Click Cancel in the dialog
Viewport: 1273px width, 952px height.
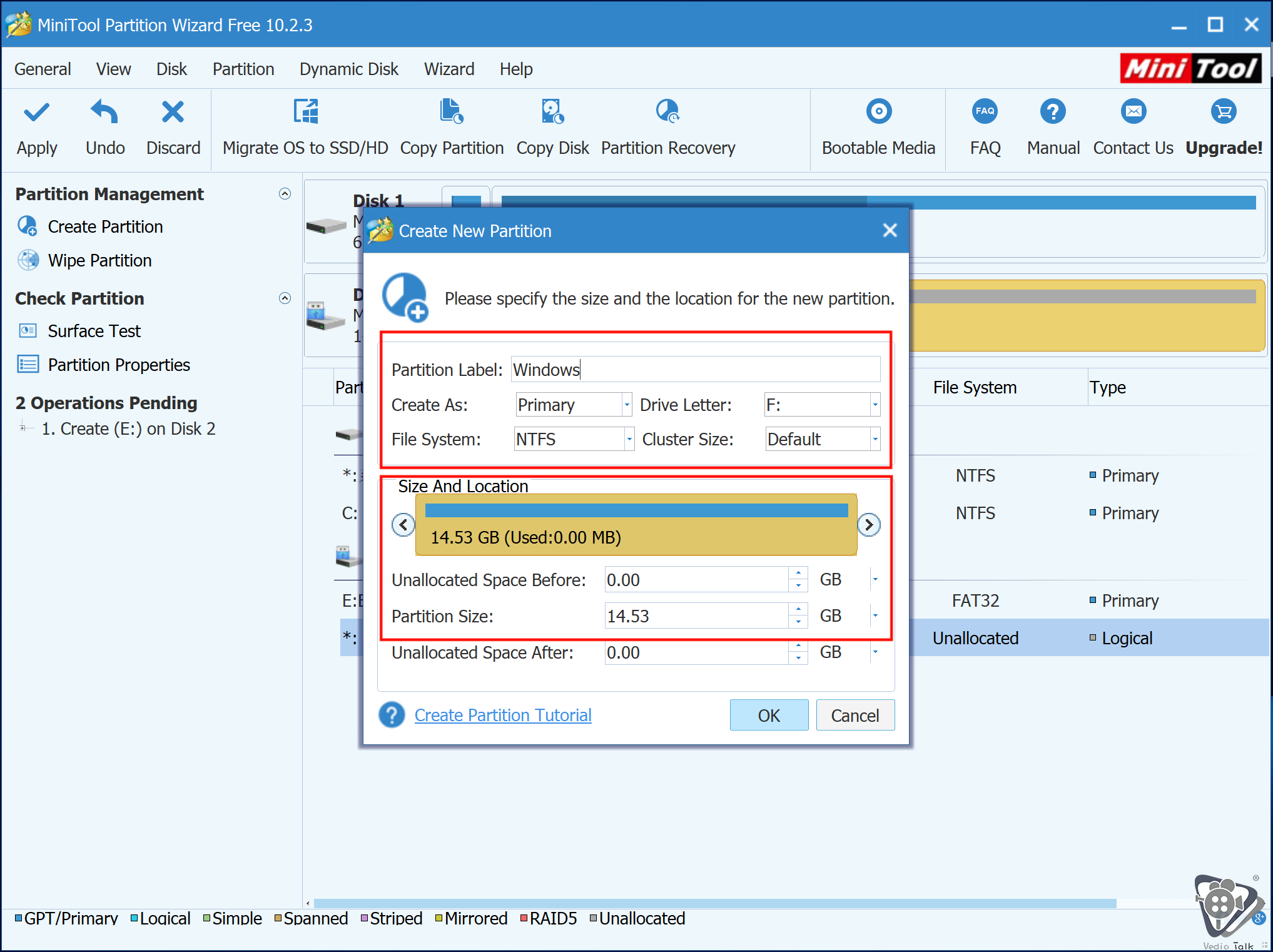(855, 715)
